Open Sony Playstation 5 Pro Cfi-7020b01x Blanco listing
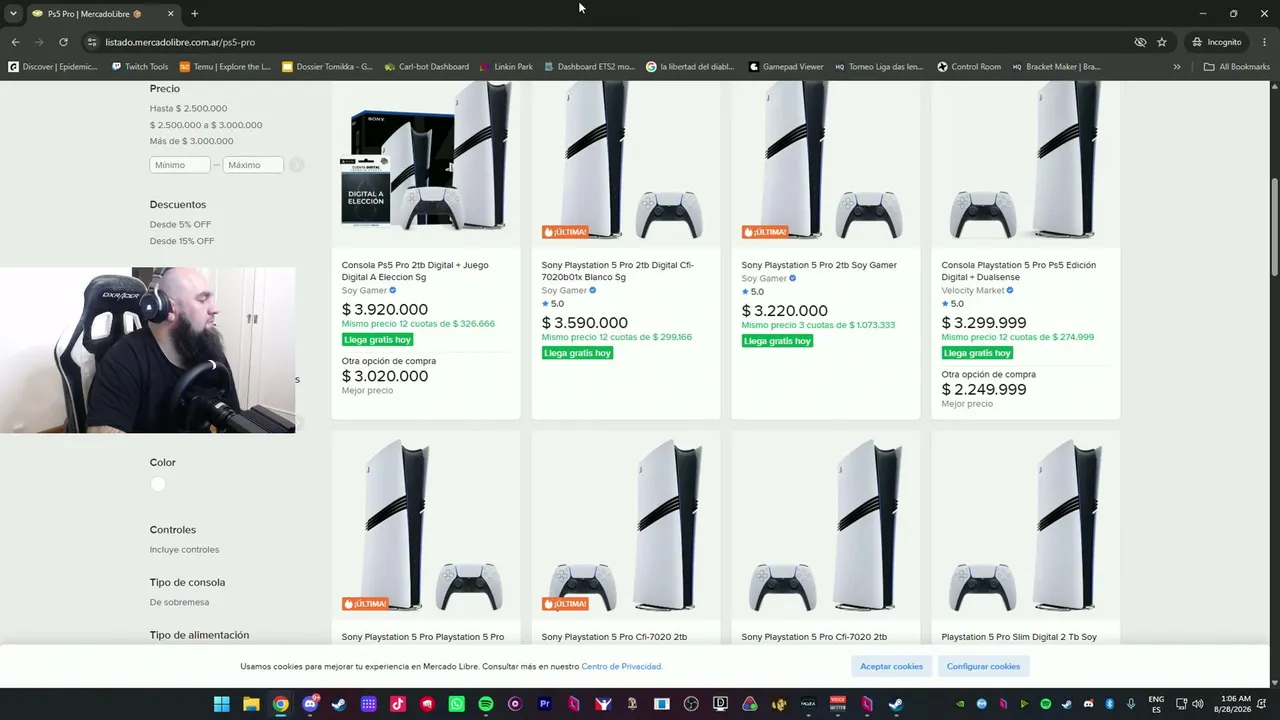Image resolution: width=1280 pixels, height=720 pixels. coord(618,271)
